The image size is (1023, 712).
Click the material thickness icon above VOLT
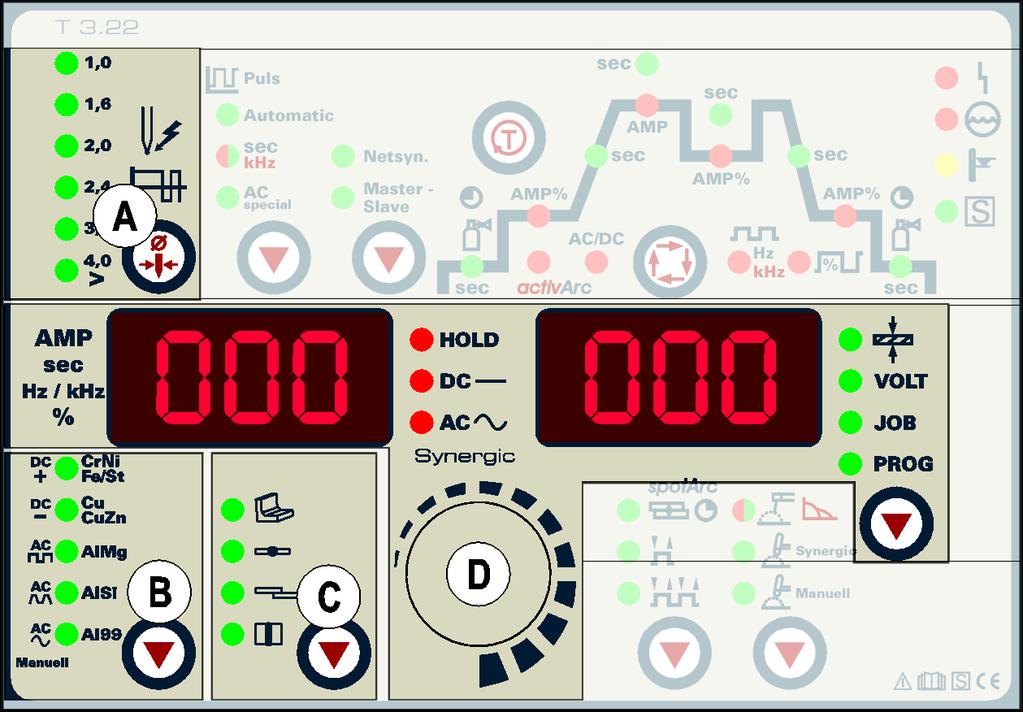click(x=893, y=339)
